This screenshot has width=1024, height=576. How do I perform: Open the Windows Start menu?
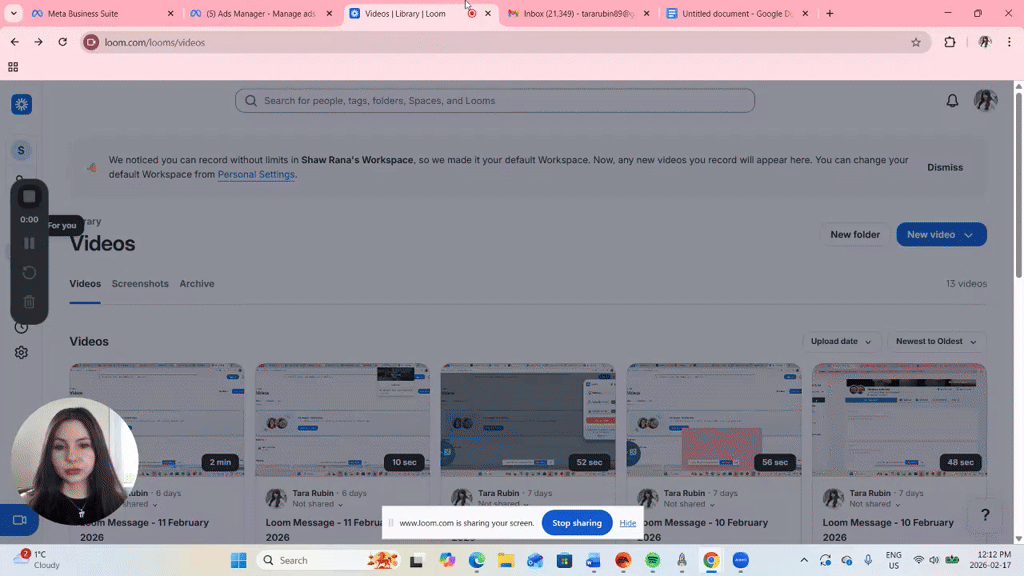pyautogui.click(x=239, y=560)
